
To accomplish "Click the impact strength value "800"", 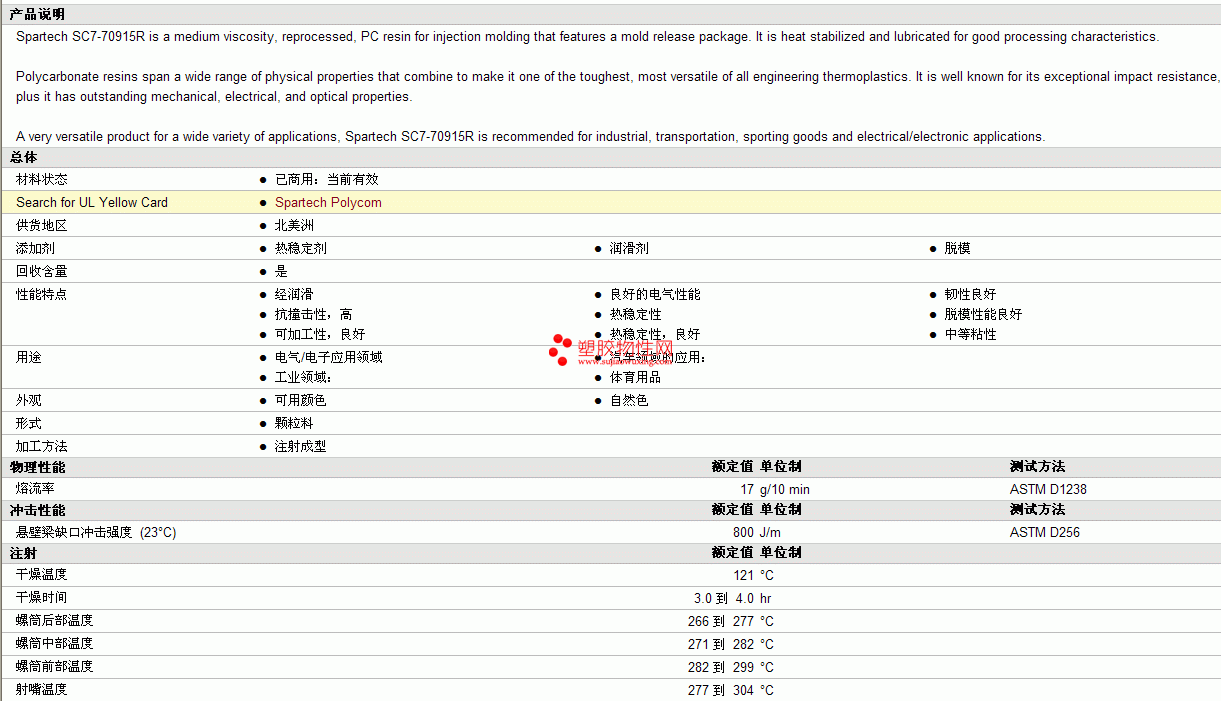I will click(x=743, y=532).
